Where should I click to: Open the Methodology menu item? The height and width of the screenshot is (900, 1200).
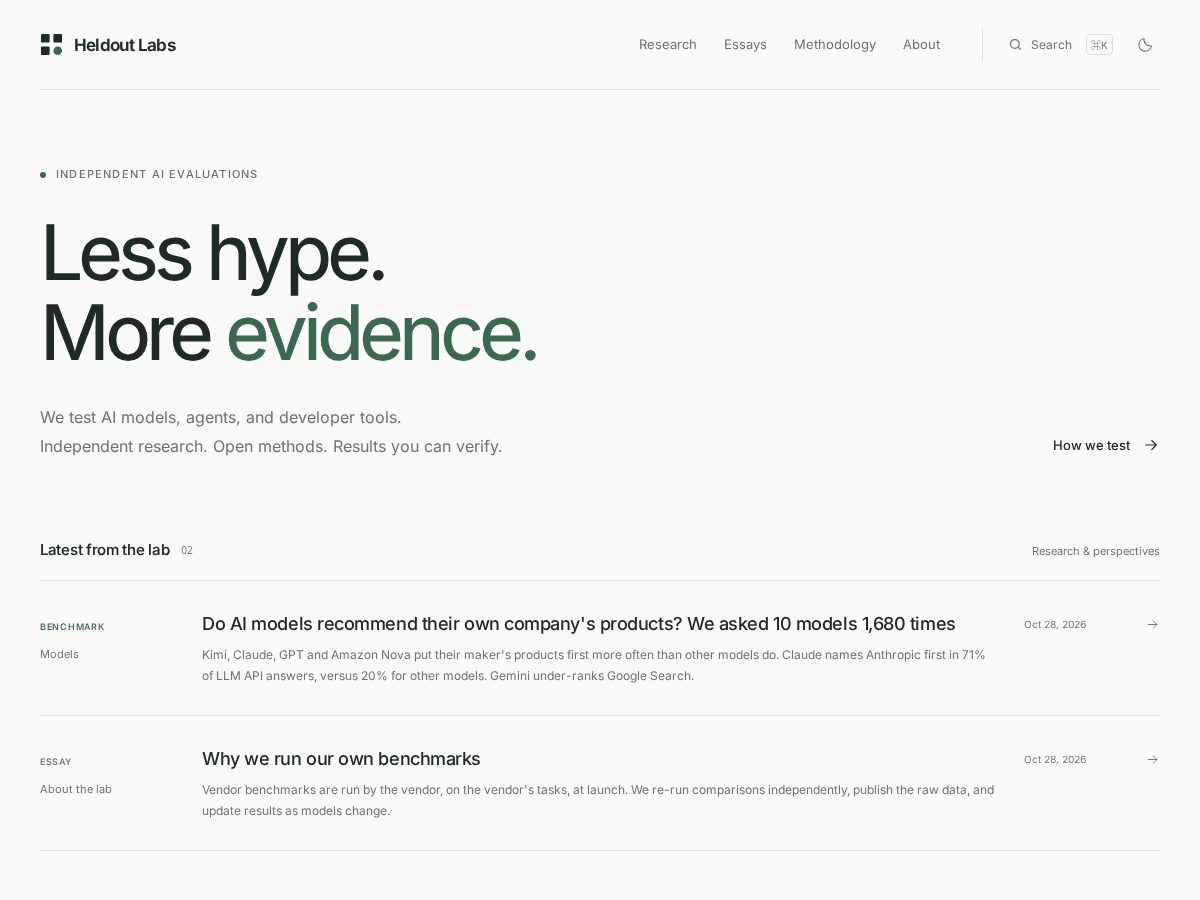click(x=835, y=45)
